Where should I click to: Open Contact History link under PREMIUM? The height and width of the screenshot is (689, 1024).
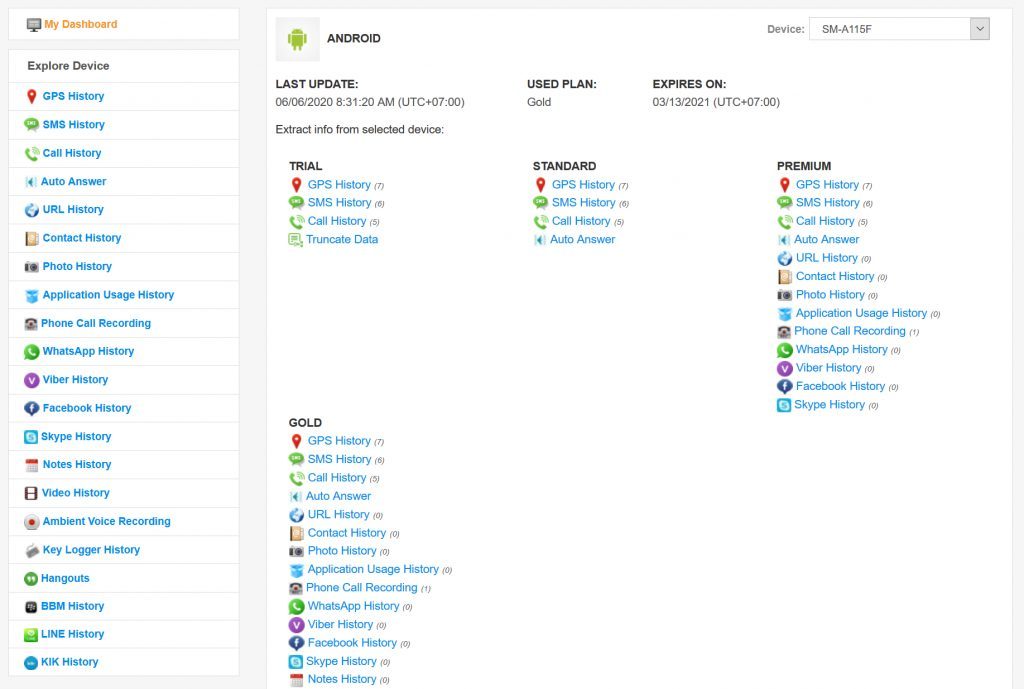click(835, 276)
